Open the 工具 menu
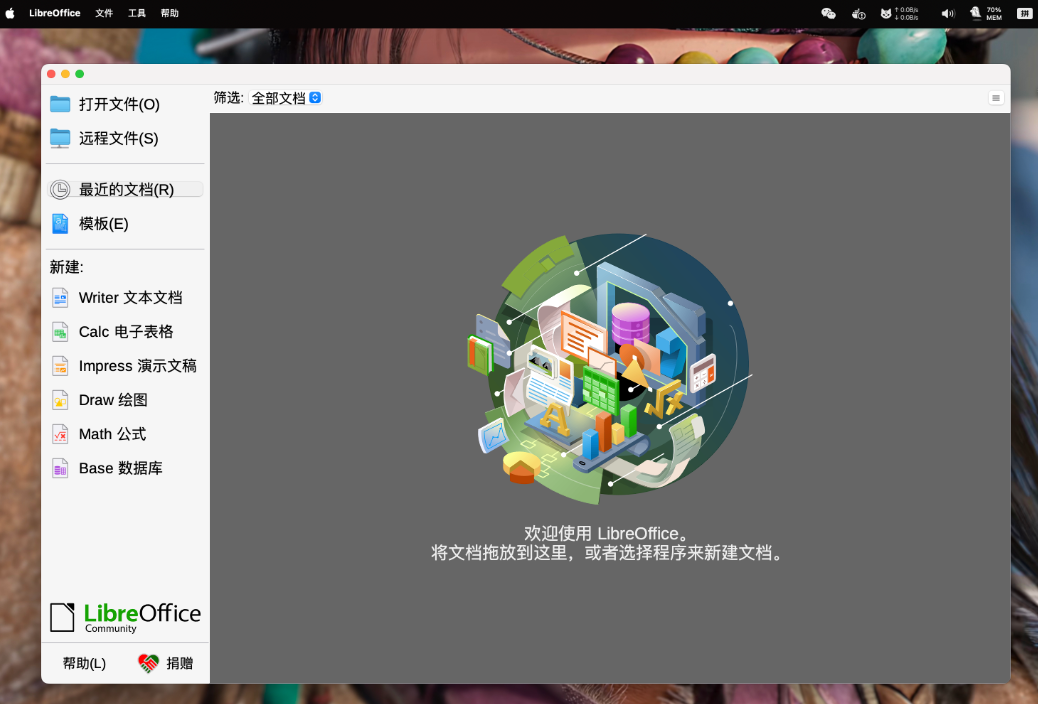The height and width of the screenshot is (704, 1038). [x=137, y=13]
